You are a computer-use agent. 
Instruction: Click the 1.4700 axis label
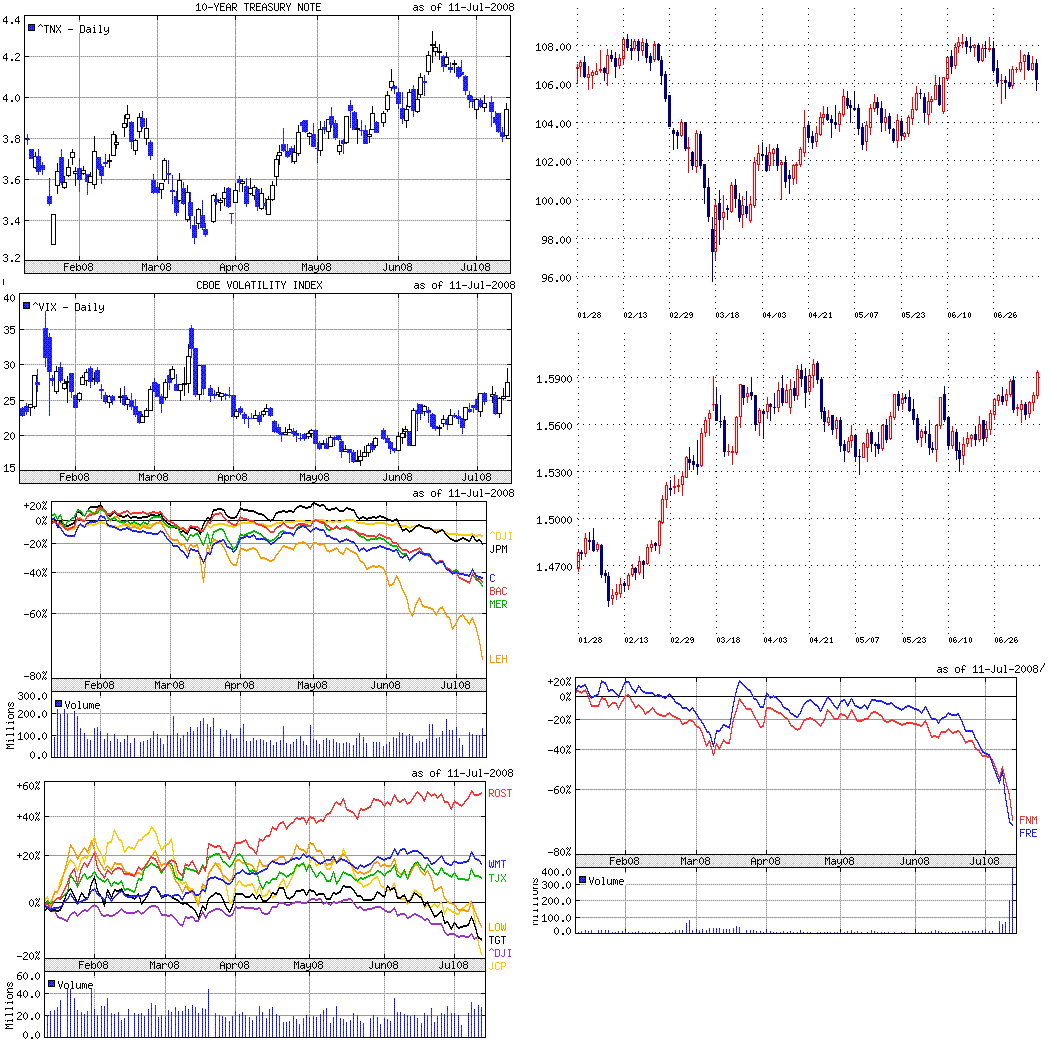[x=554, y=567]
